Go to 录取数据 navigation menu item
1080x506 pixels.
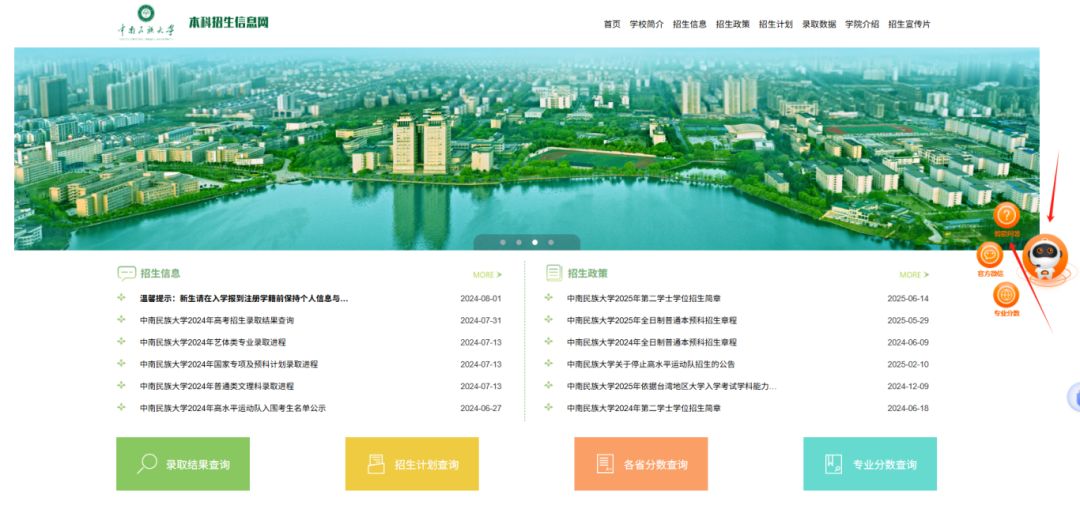click(818, 24)
